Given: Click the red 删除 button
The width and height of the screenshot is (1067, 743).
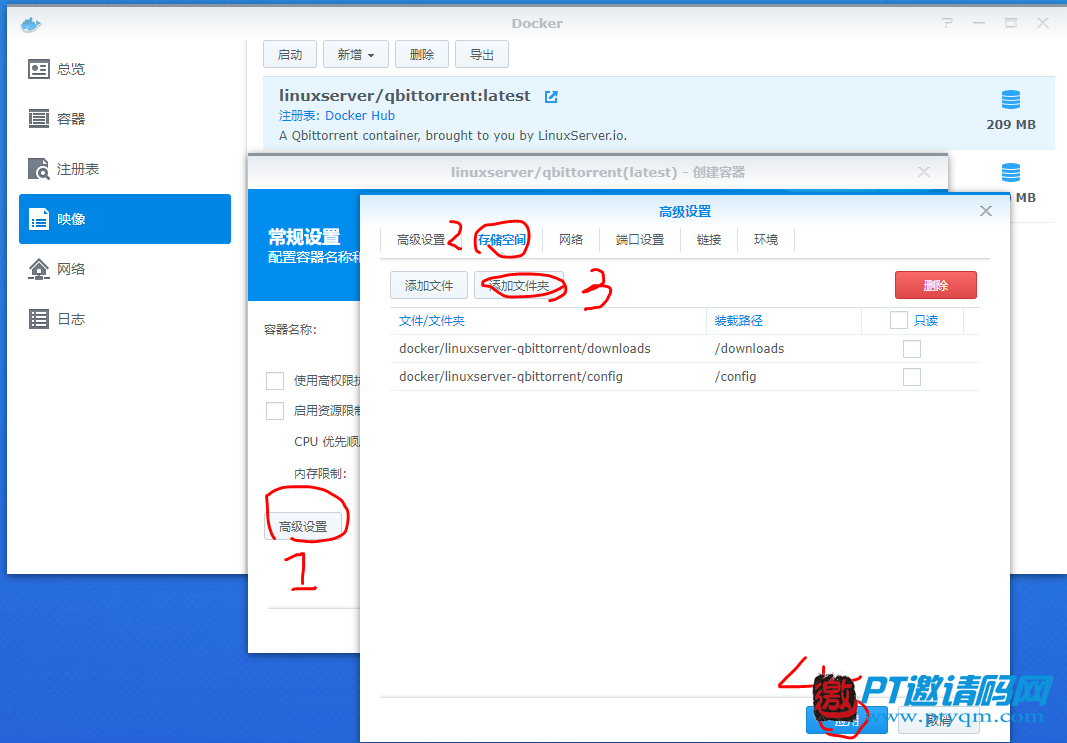Looking at the screenshot, I should point(936,285).
